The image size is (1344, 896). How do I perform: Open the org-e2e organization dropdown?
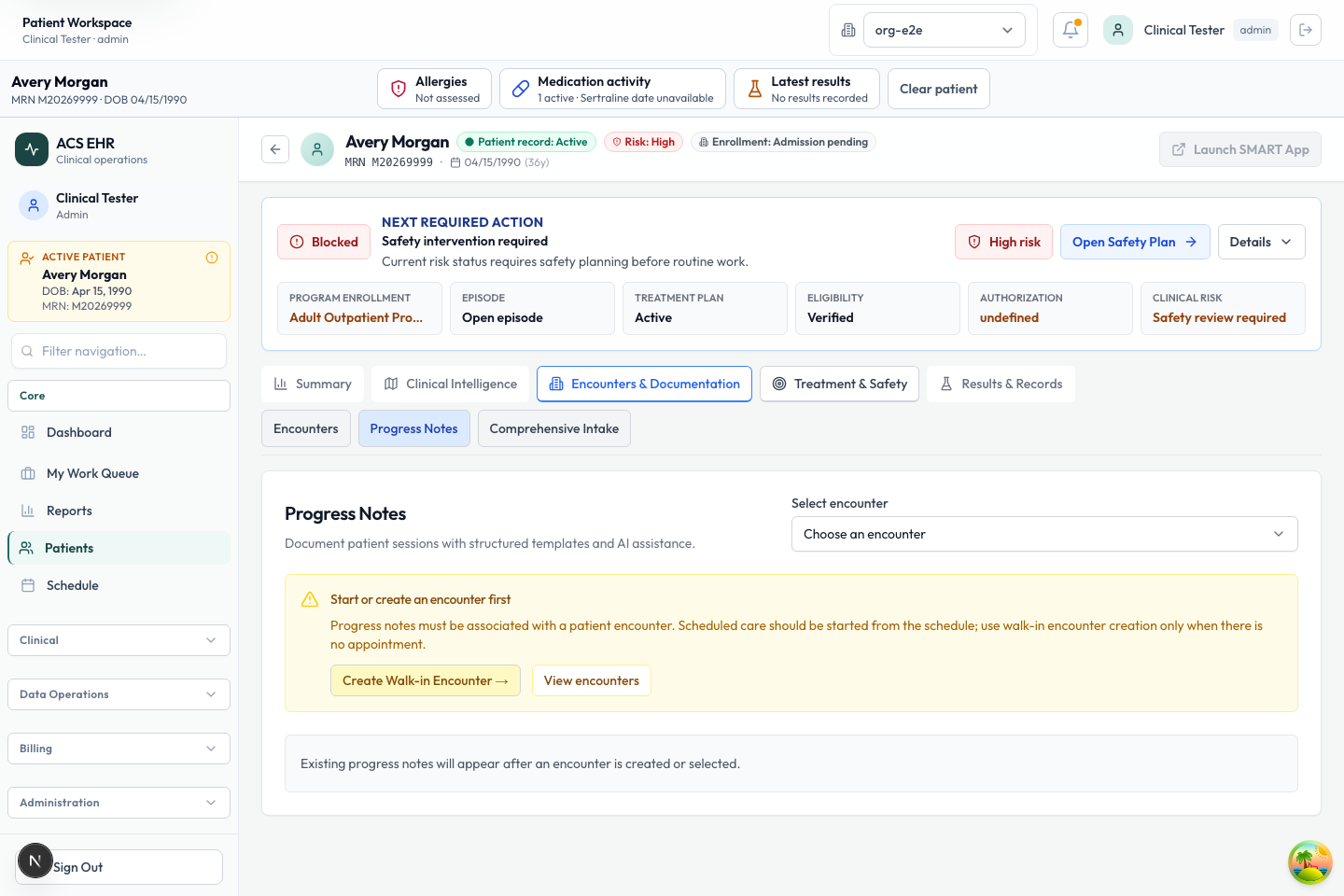click(945, 30)
